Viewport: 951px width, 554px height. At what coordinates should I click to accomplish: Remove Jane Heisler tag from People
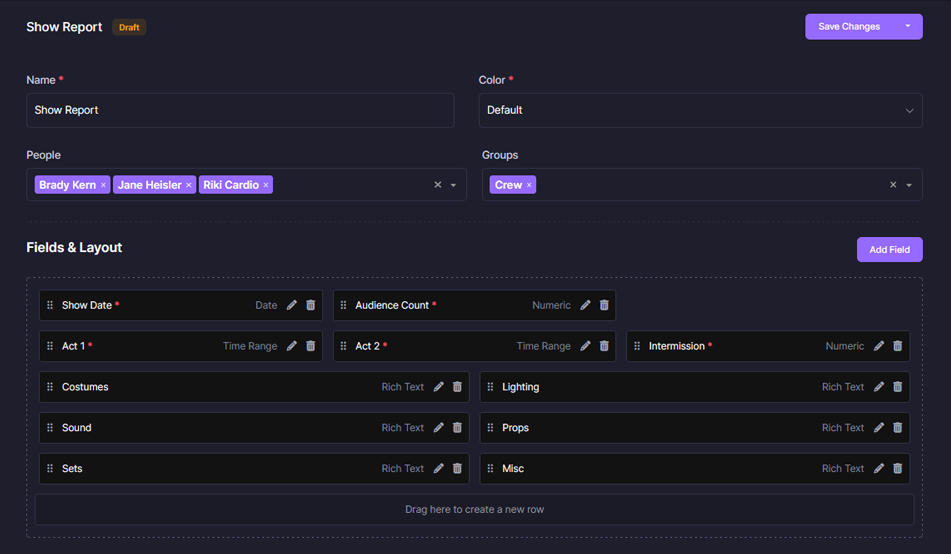[x=189, y=185]
